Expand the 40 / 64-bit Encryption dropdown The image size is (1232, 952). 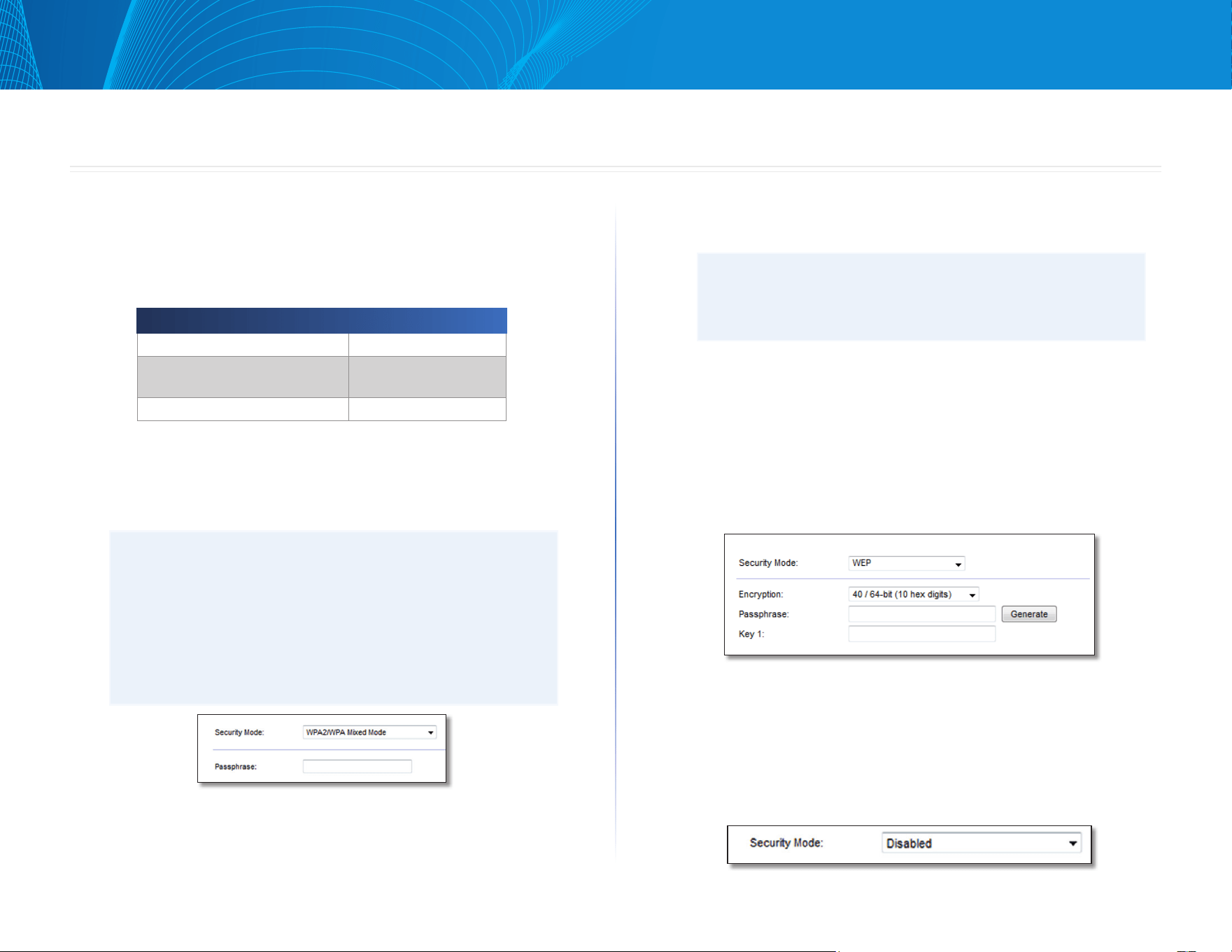pyautogui.click(x=913, y=595)
